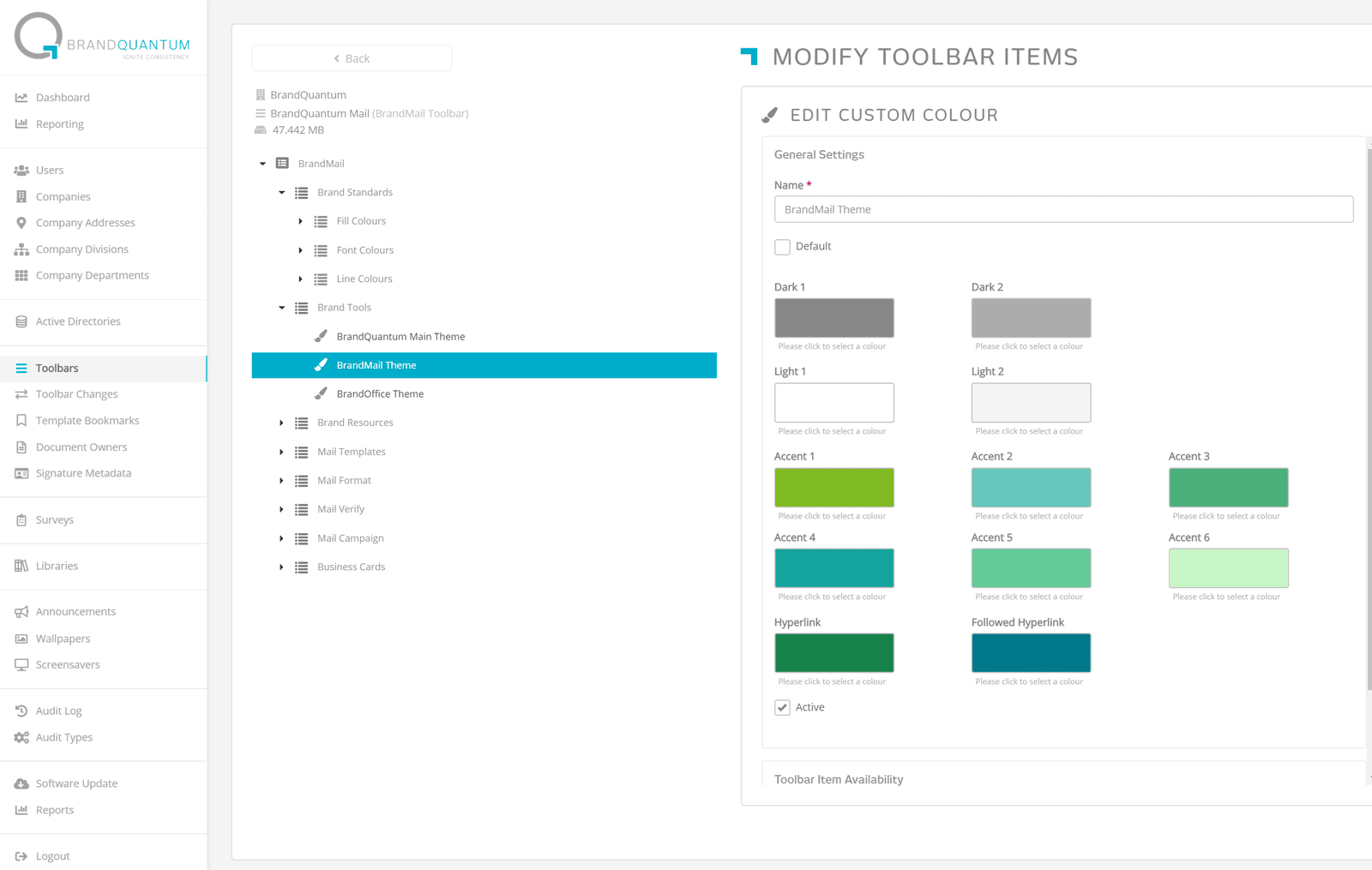Click the Toolbar Changes arrows icon
The image size is (1372, 870).
[x=21, y=394]
